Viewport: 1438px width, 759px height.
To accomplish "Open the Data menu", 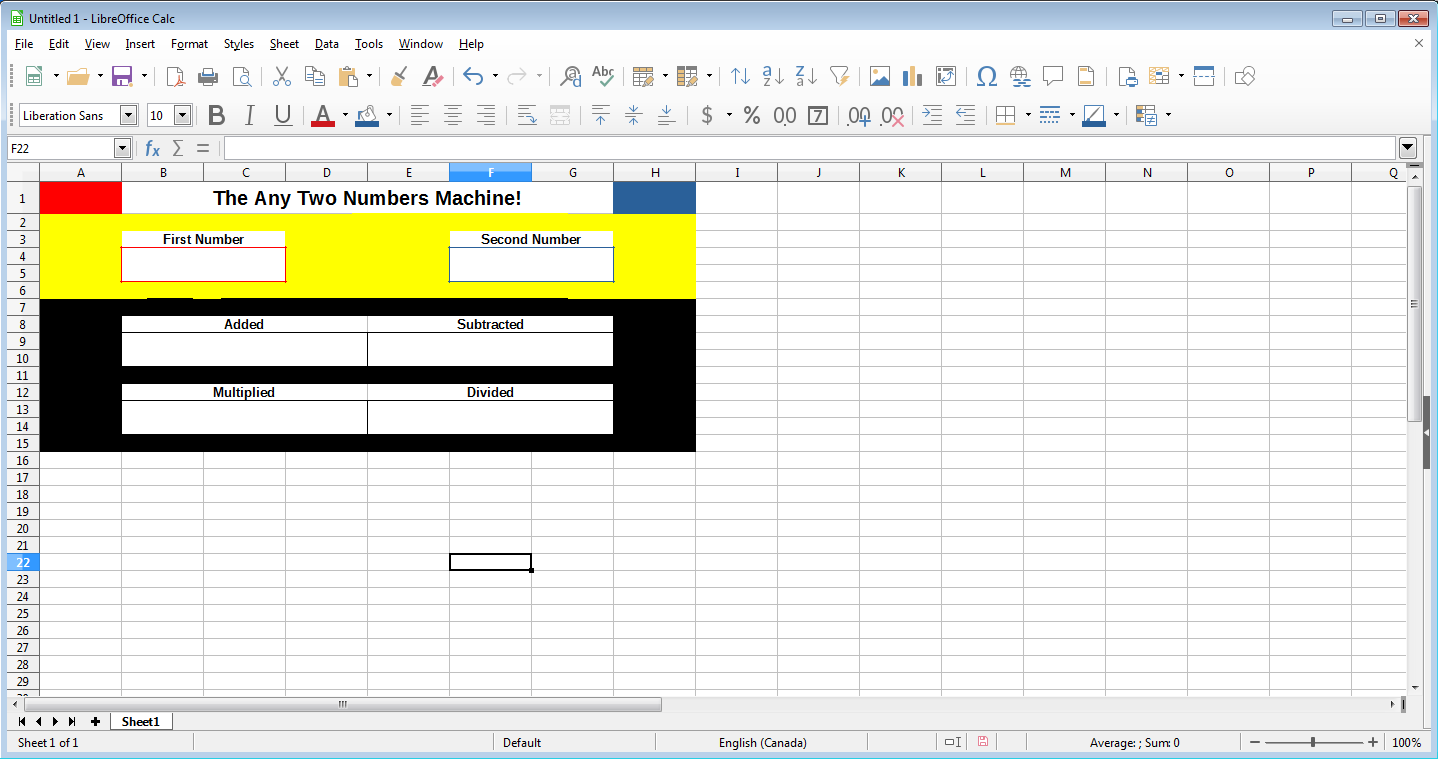I will tap(326, 43).
